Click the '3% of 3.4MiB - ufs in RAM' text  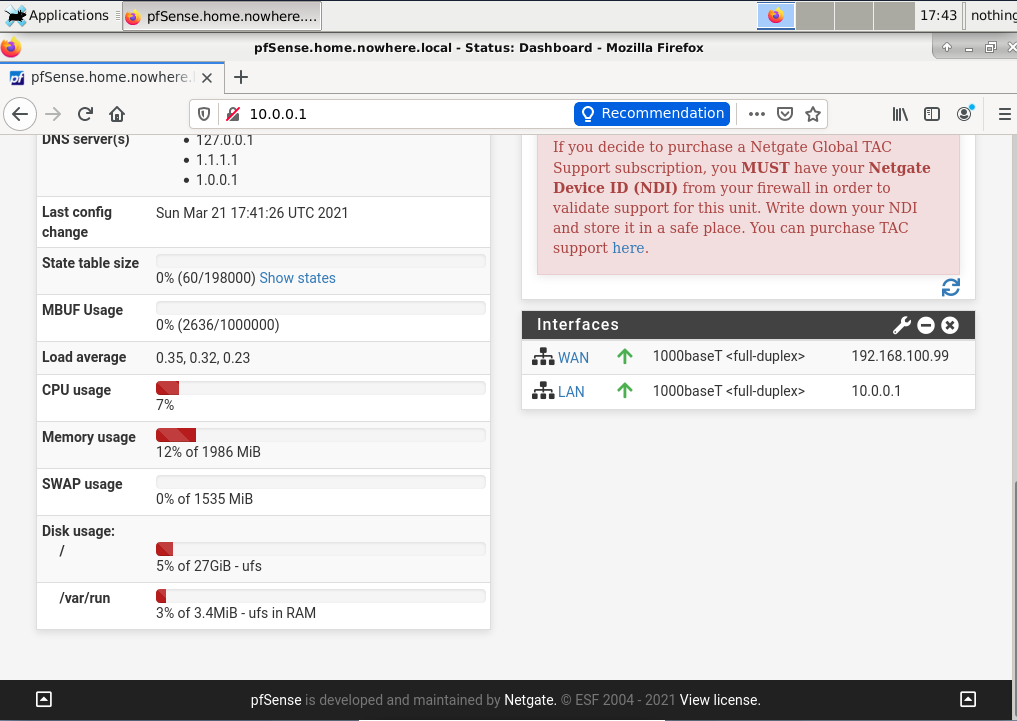[x=235, y=613]
